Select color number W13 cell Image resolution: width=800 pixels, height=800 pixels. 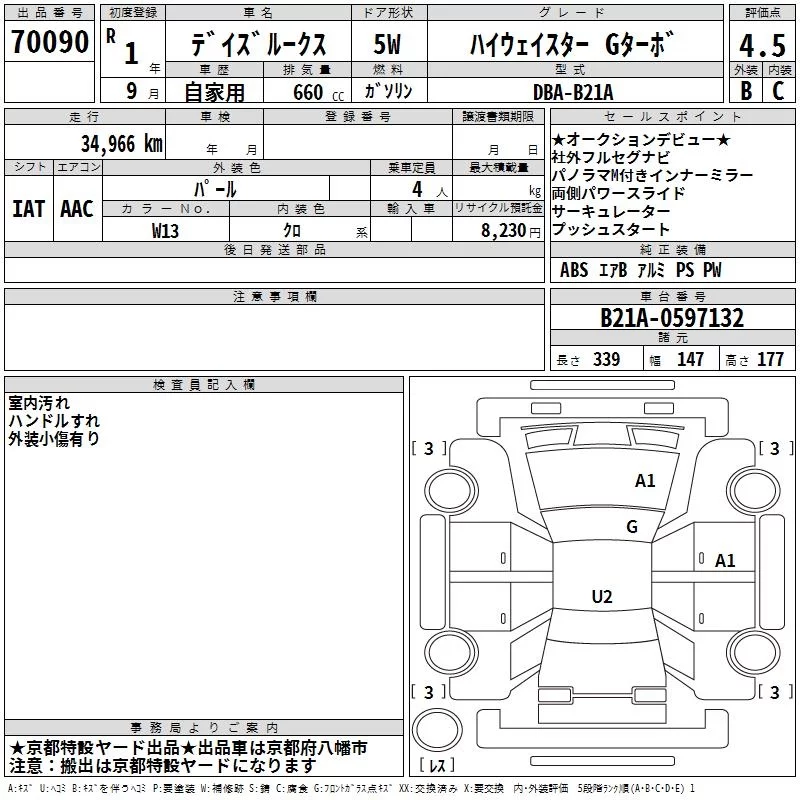tap(166, 230)
